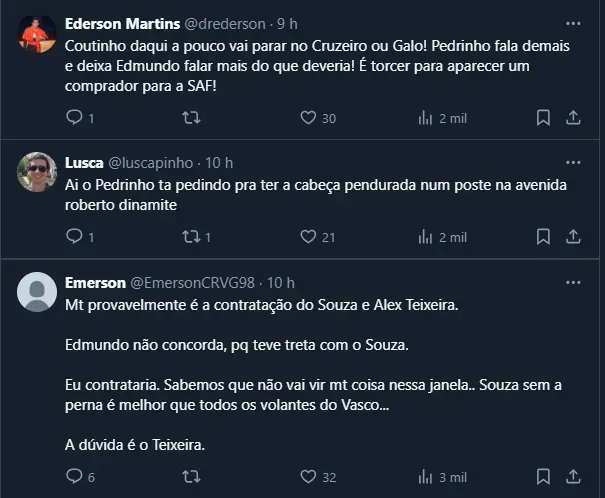The height and width of the screenshot is (498, 605).
Task: Open the @luscapinho profile link
Action: click(x=149, y=162)
